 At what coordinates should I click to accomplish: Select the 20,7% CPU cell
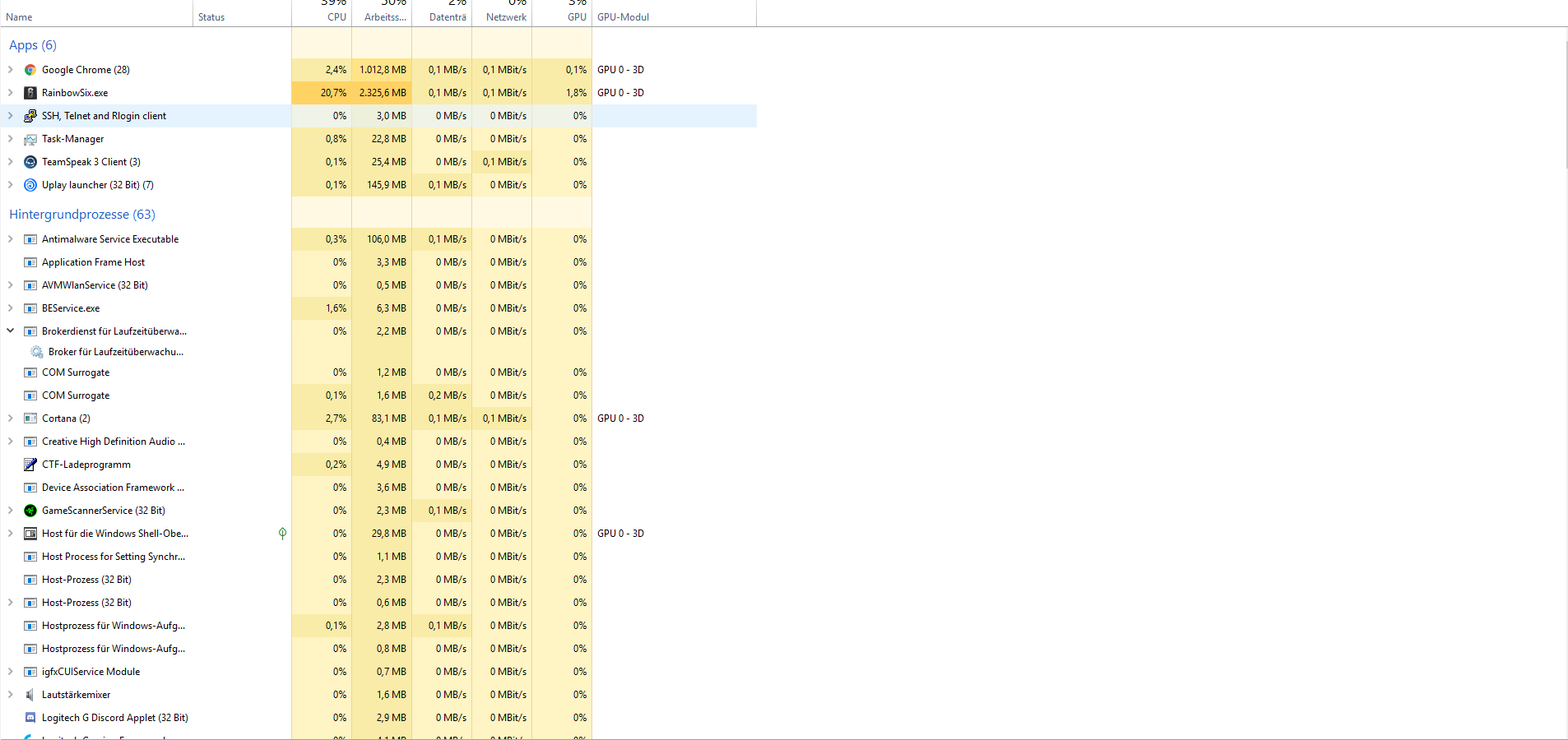click(x=322, y=93)
